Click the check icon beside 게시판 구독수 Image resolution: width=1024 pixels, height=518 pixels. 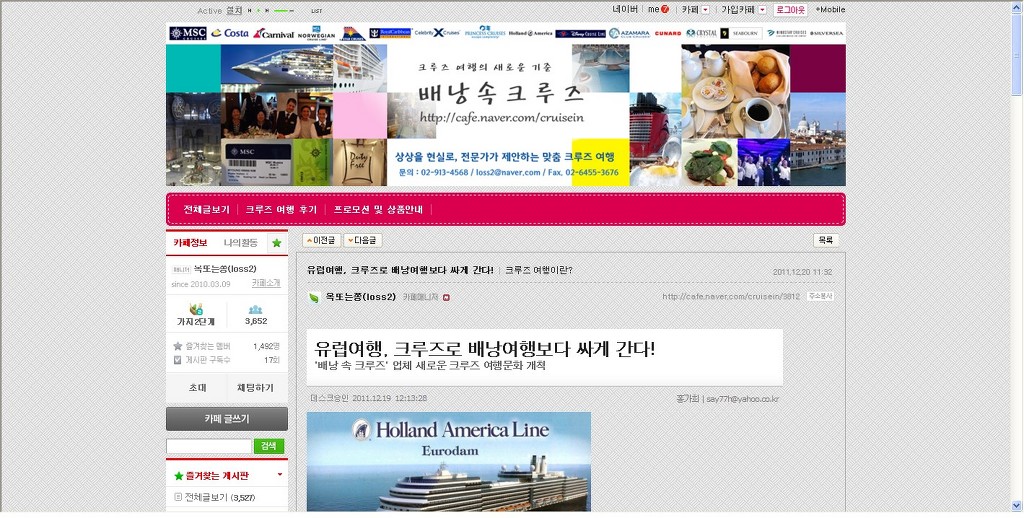178,359
